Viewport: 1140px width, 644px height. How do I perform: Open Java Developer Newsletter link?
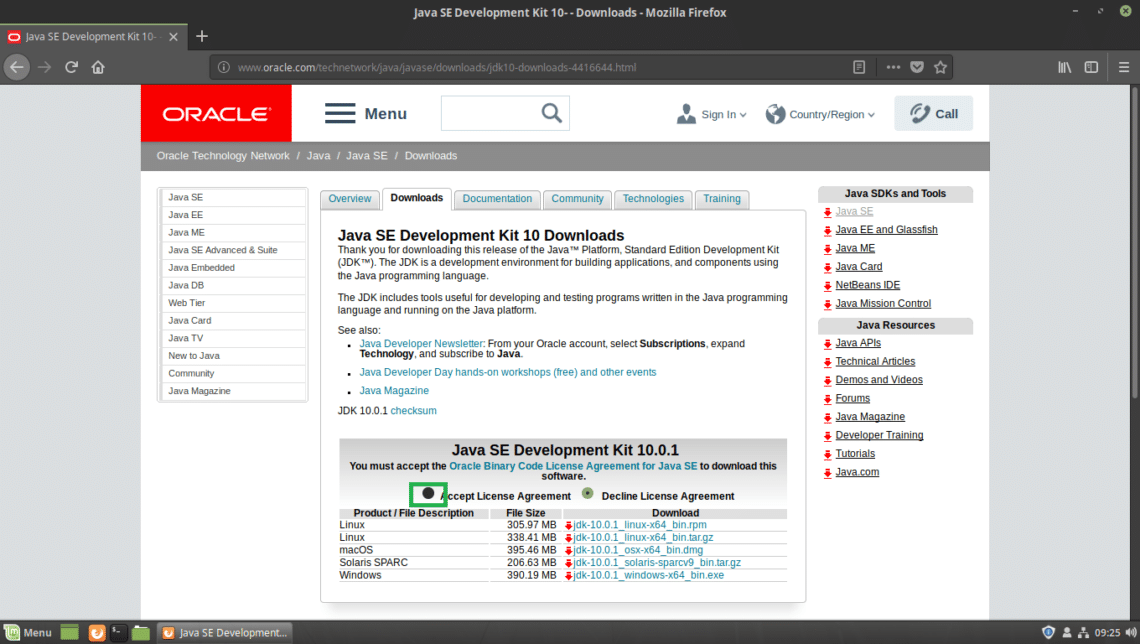coord(421,344)
